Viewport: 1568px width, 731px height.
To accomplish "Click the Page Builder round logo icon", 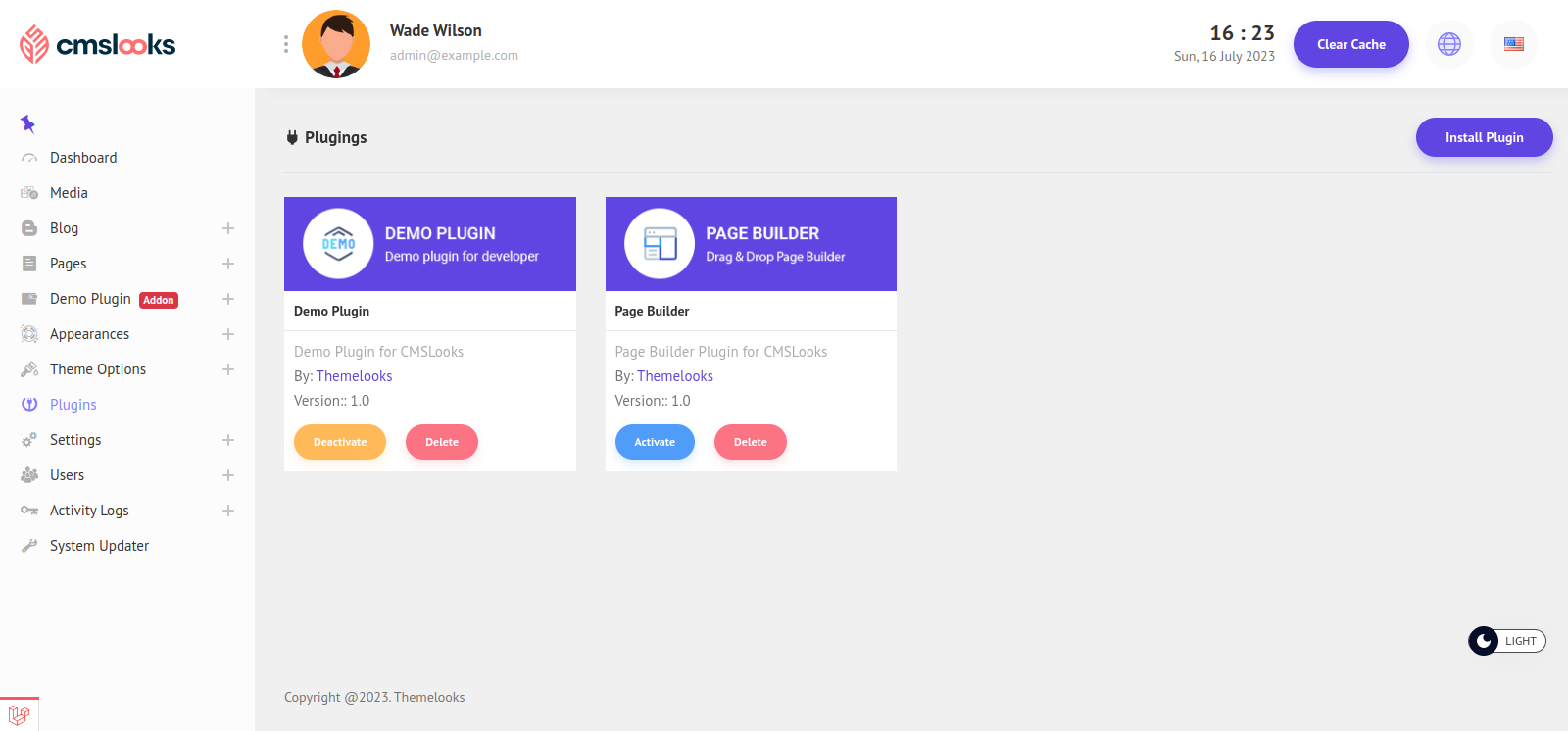I will (660, 244).
